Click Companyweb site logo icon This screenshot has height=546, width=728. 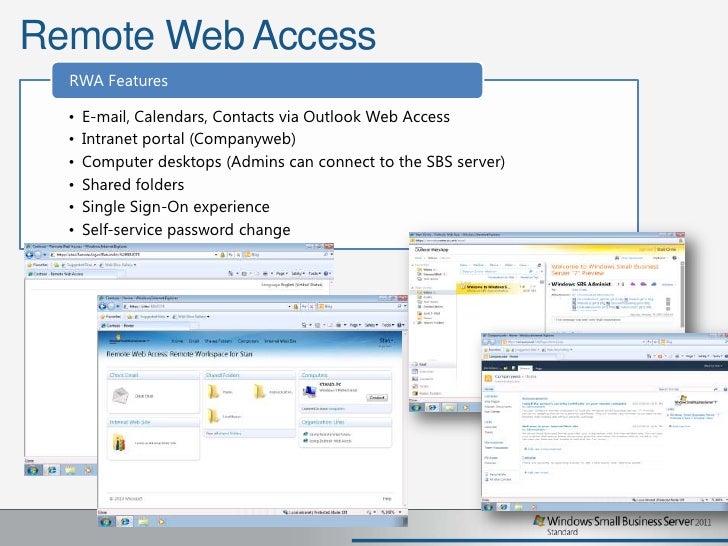[488, 378]
